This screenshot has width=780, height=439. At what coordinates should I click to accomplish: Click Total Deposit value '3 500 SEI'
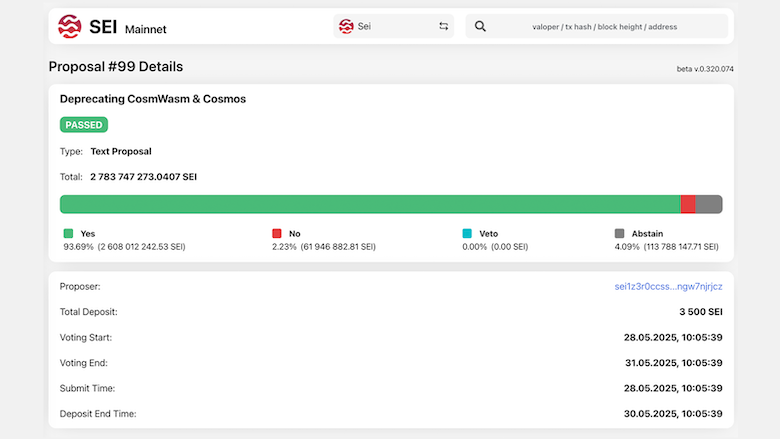tap(701, 312)
